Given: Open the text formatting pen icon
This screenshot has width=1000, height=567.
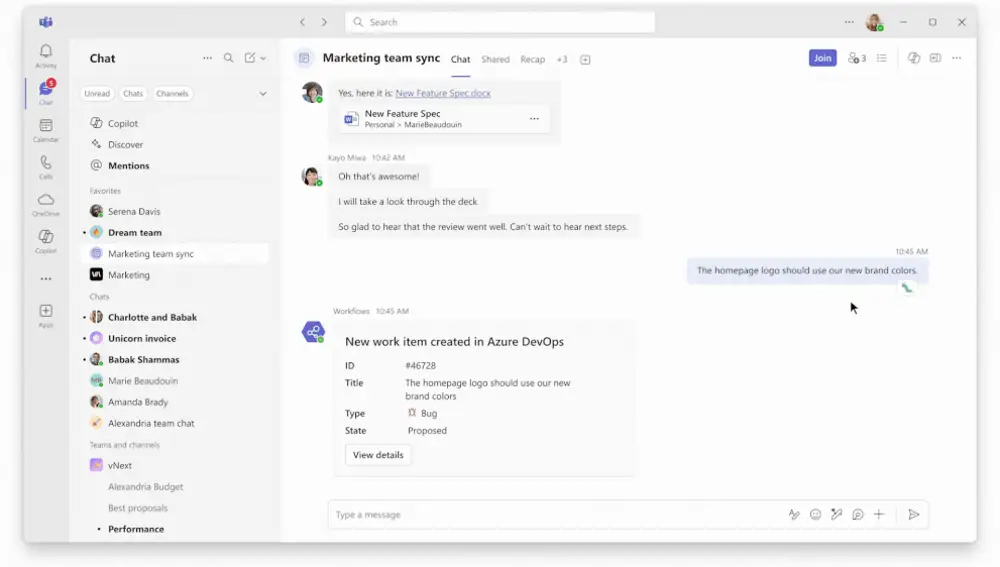Looking at the screenshot, I should tap(794, 514).
